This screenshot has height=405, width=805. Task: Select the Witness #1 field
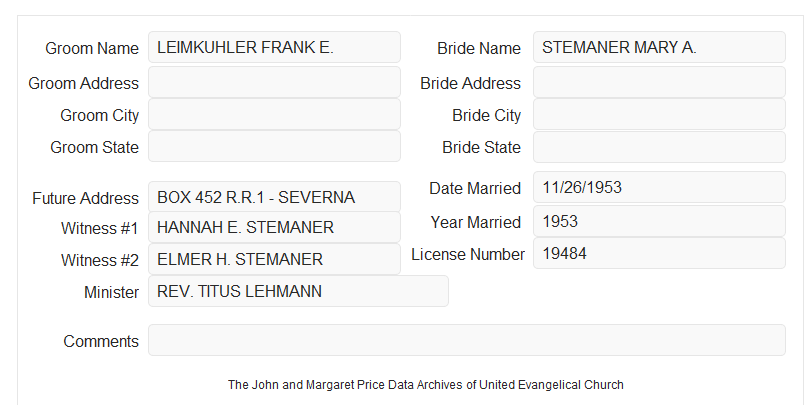point(274,227)
